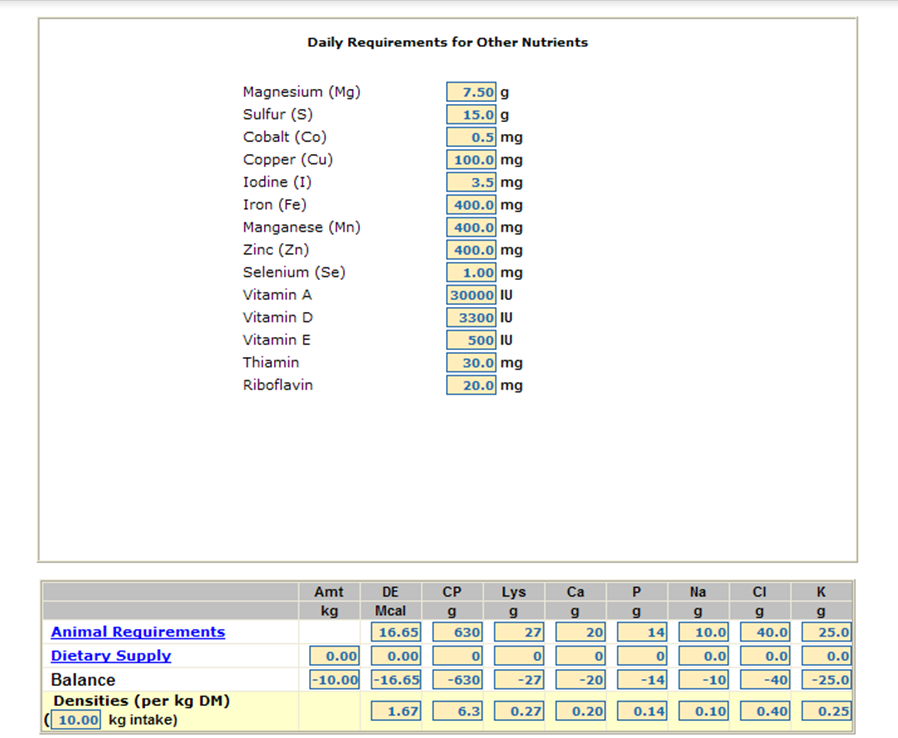898x738 pixels.
Task: Select the Riboflavin value field
Action: pos(471,385)
